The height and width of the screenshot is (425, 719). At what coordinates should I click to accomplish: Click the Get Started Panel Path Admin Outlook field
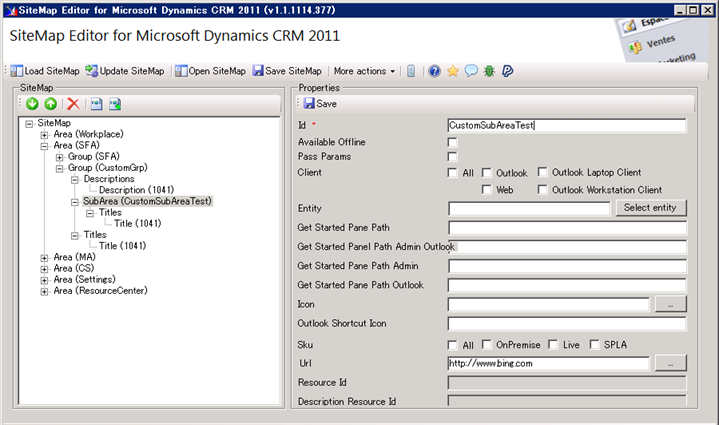[567, 247]
